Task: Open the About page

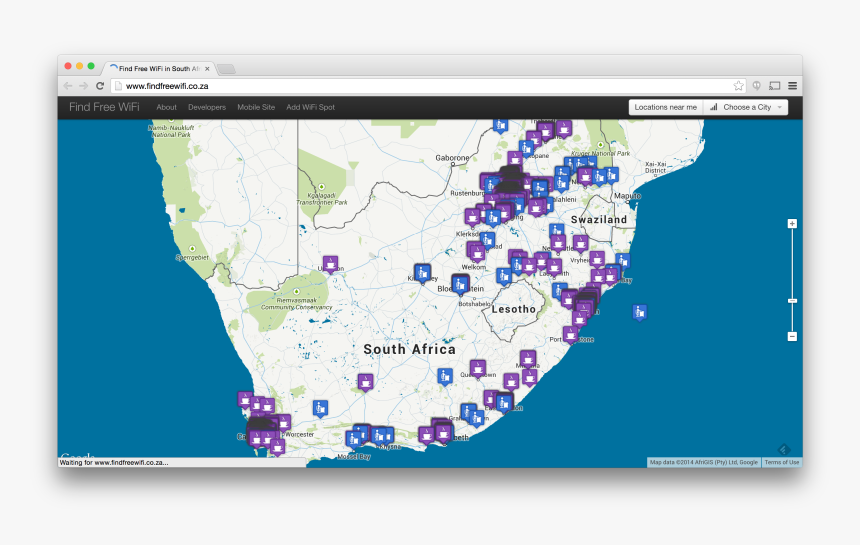Action: [166, 107]
